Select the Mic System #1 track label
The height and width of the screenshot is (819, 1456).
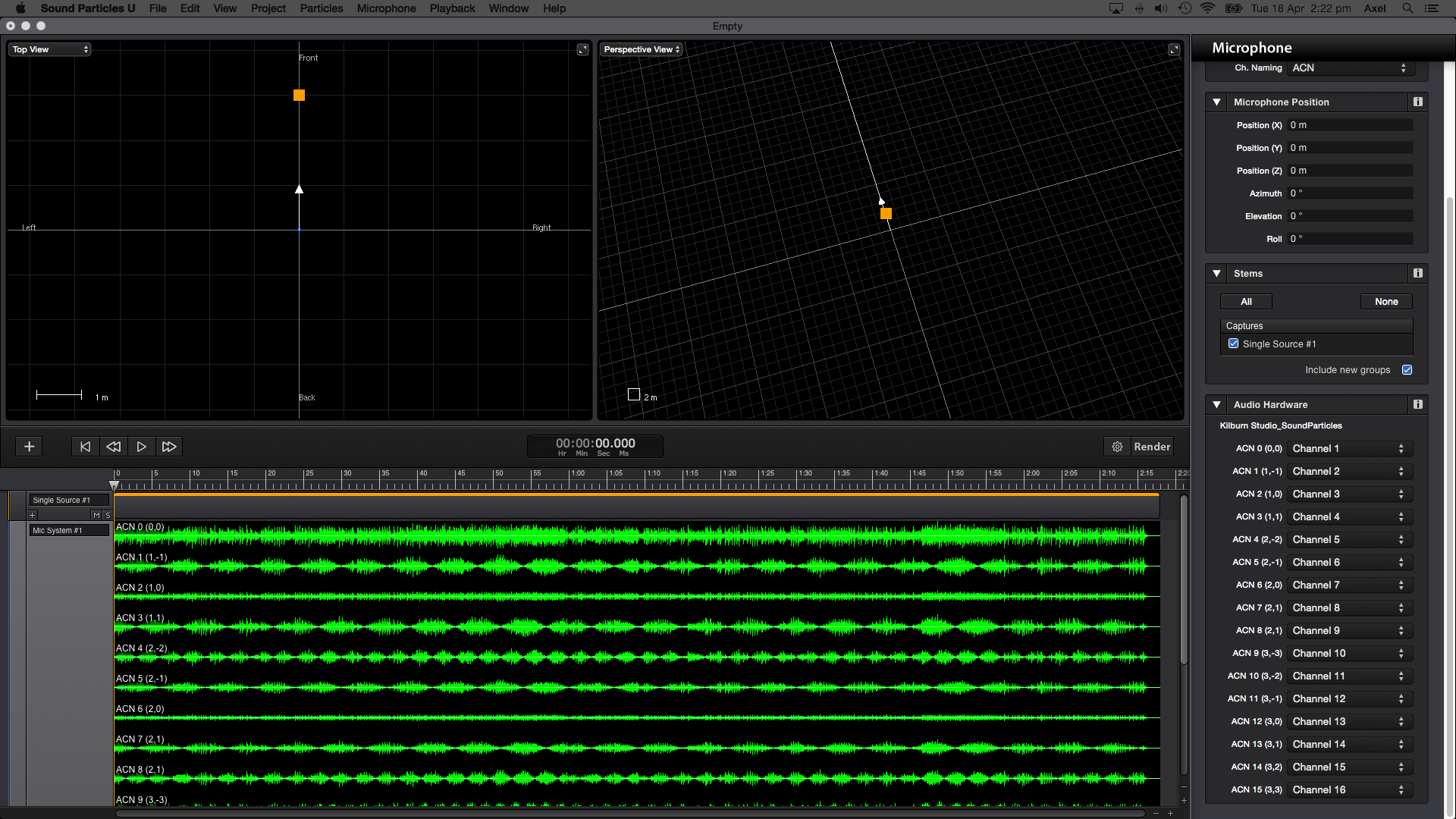[x=69, y=530]
